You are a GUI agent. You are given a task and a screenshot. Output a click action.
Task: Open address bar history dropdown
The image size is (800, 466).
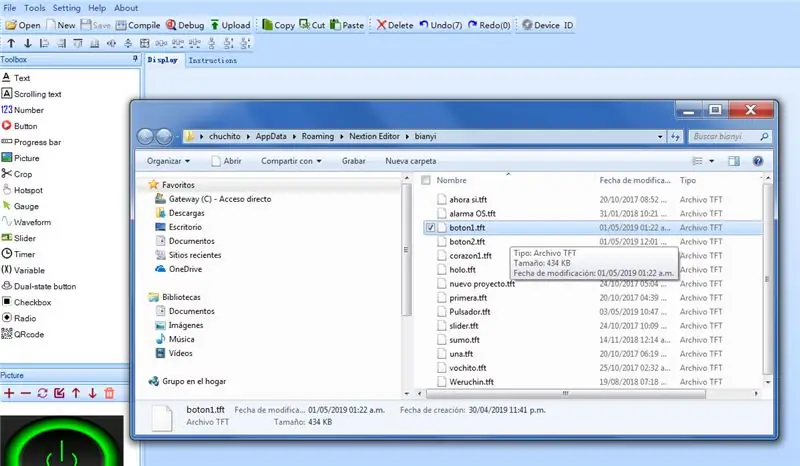pyautogui.click(x=660, y=137)
